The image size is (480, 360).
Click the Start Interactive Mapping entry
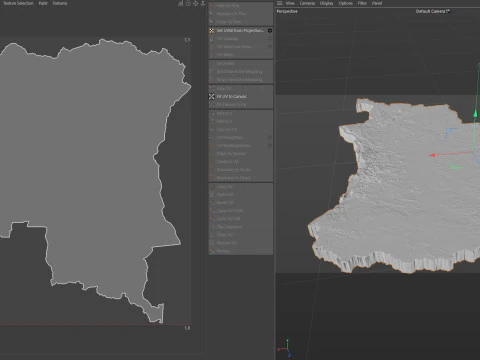(240, 72)
